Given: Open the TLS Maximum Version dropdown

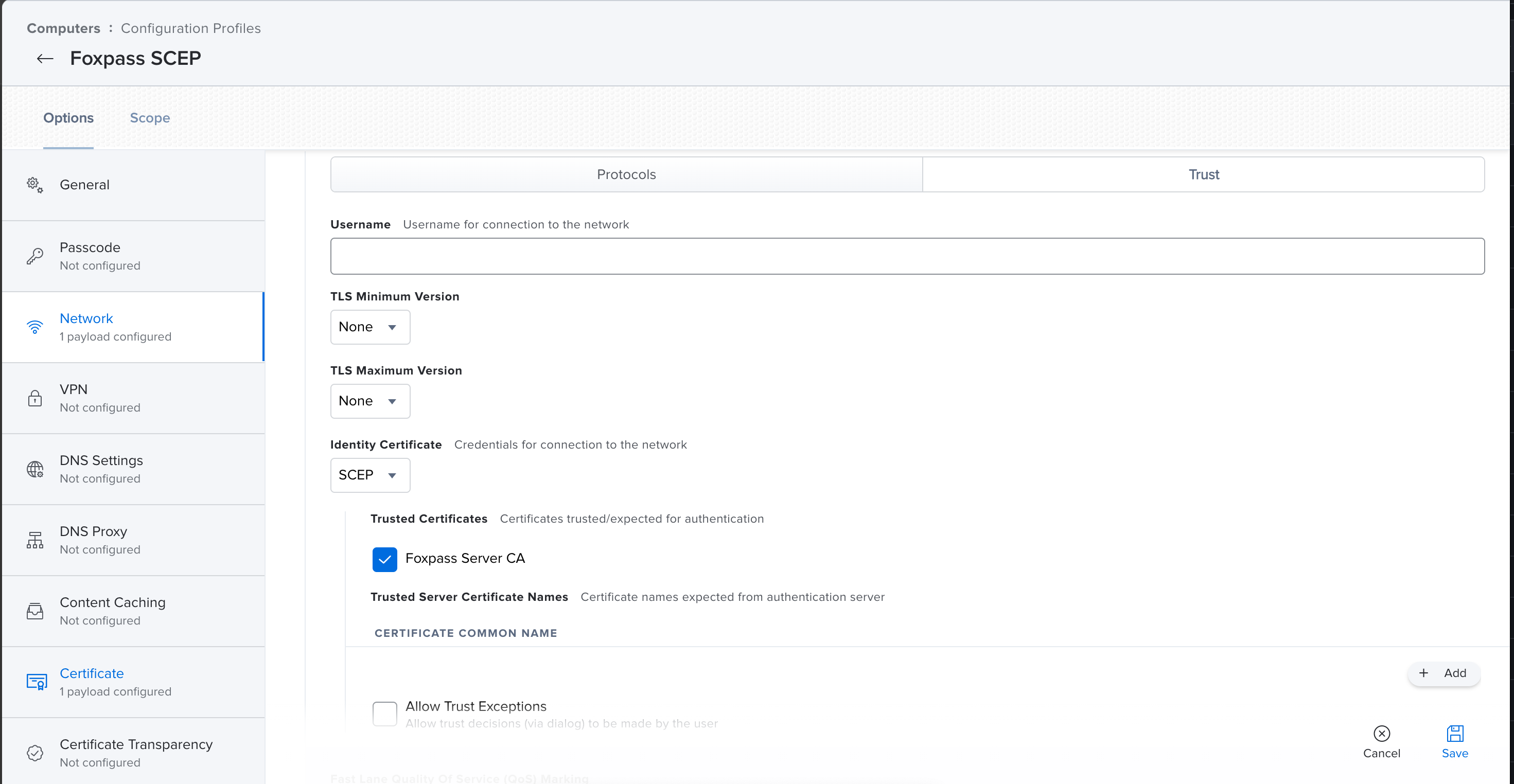Looking at the screenshot, I should pos(369,401).
